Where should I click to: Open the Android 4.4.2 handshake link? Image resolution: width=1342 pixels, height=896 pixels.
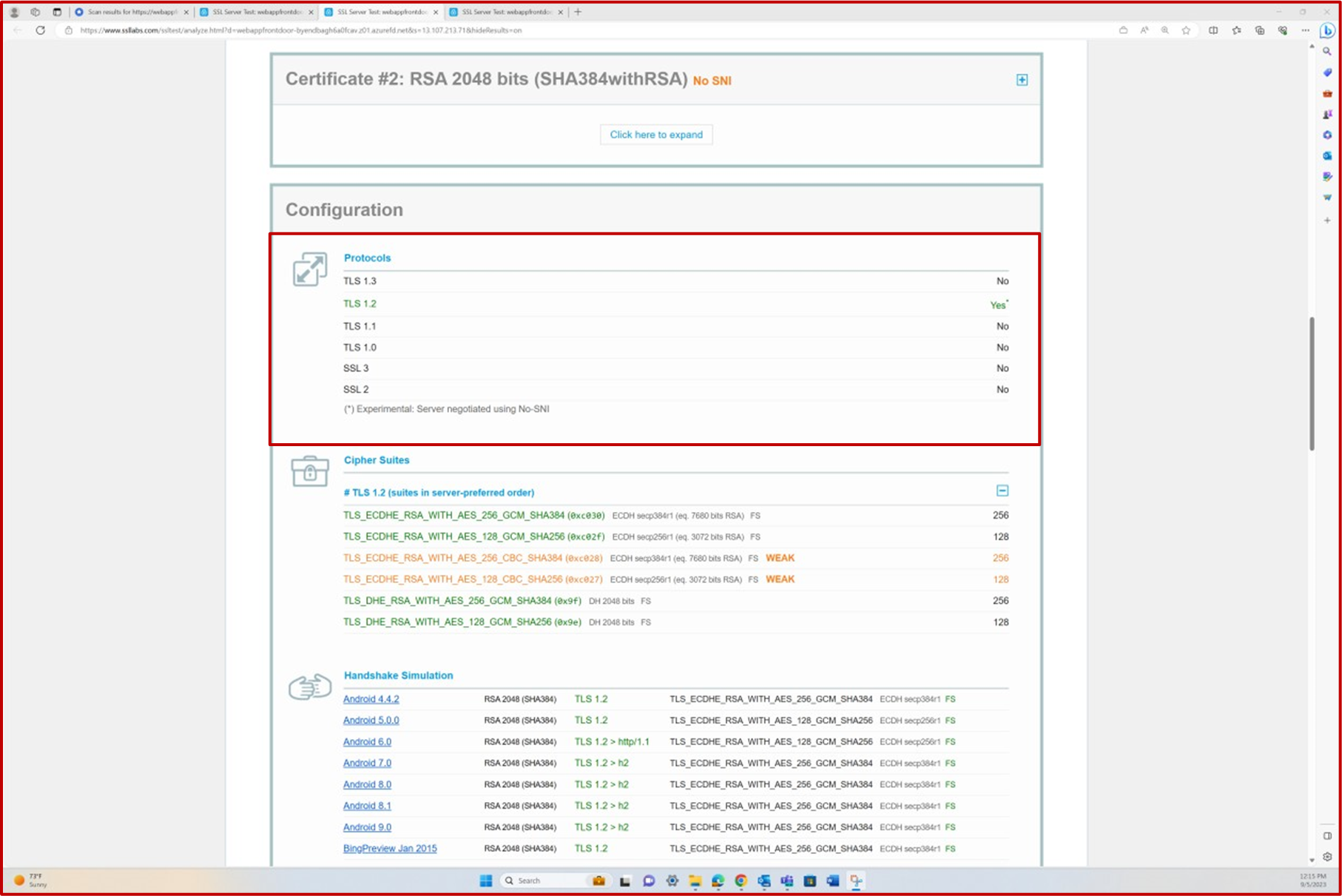(370, 698)
